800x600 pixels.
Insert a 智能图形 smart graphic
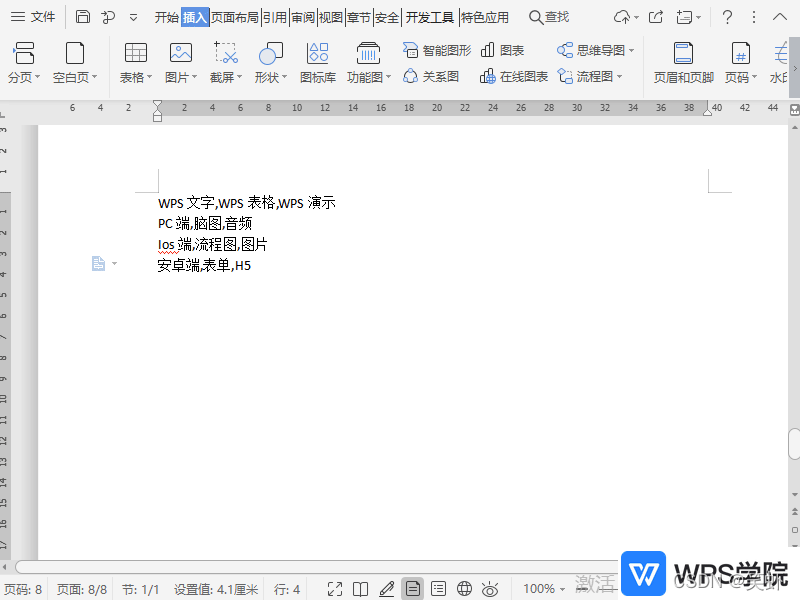[x=437, y=50]
